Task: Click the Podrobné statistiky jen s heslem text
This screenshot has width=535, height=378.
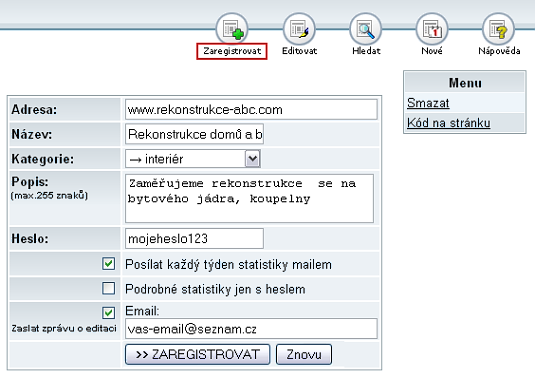Action: 215,289
